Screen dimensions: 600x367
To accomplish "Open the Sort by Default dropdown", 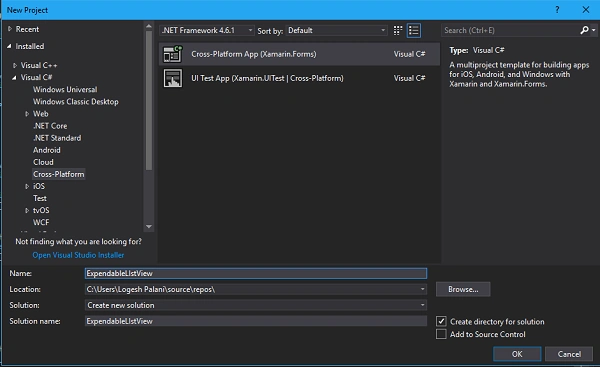I will point(336,30).
